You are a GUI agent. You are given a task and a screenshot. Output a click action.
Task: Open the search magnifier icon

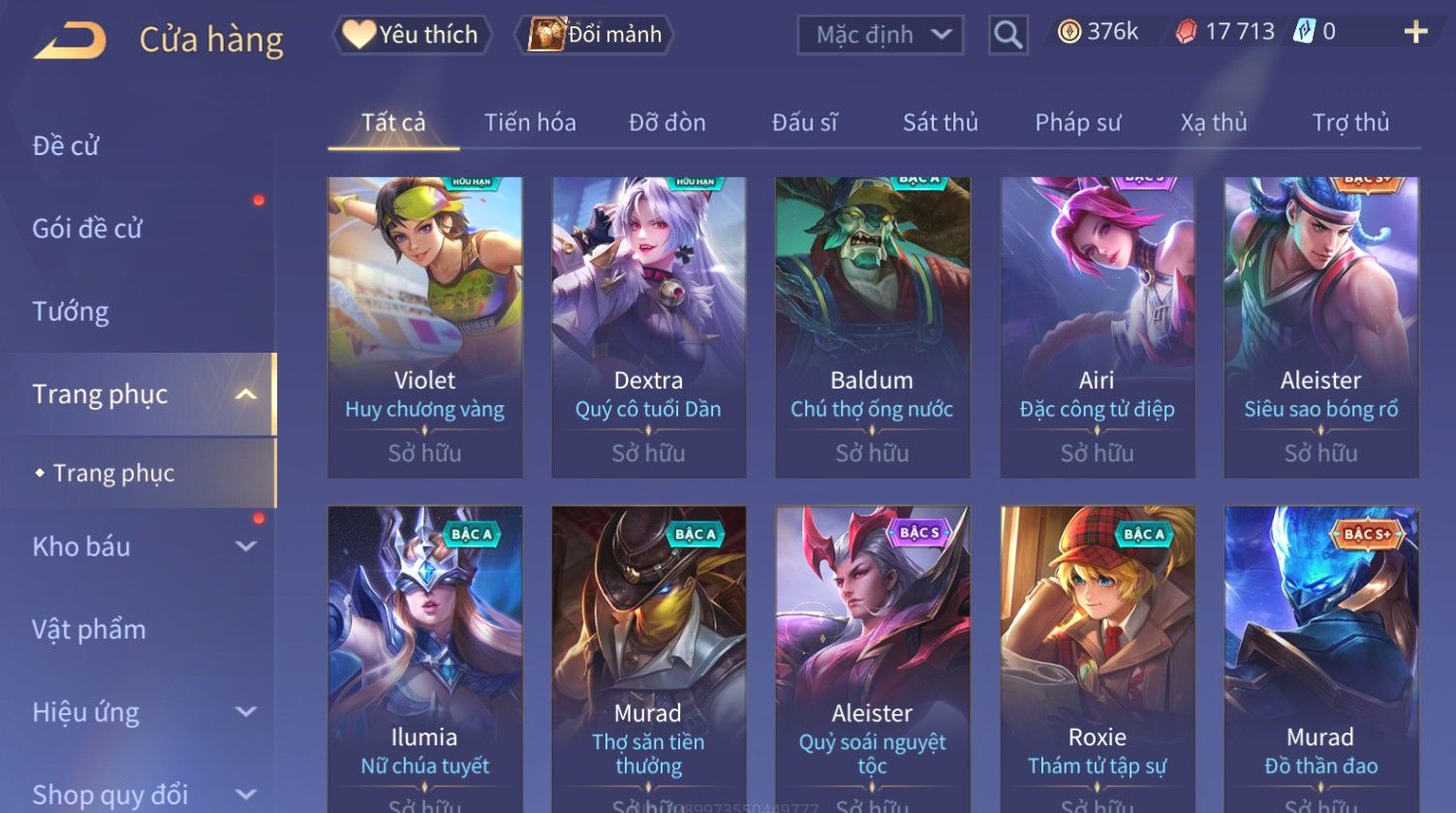pyautogui.click(x=1008, y=35)
